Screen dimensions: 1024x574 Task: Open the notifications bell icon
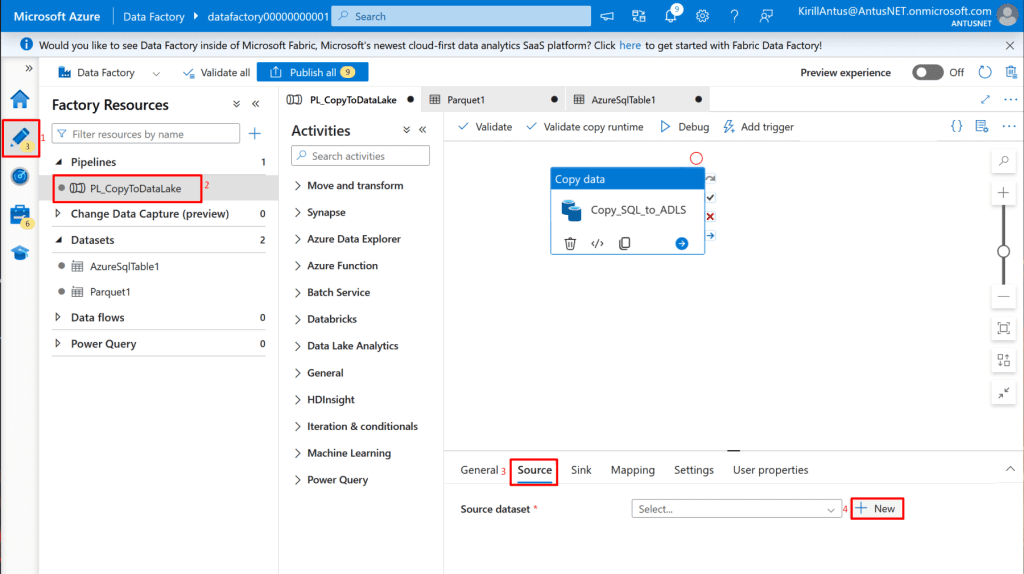[671, 16]
